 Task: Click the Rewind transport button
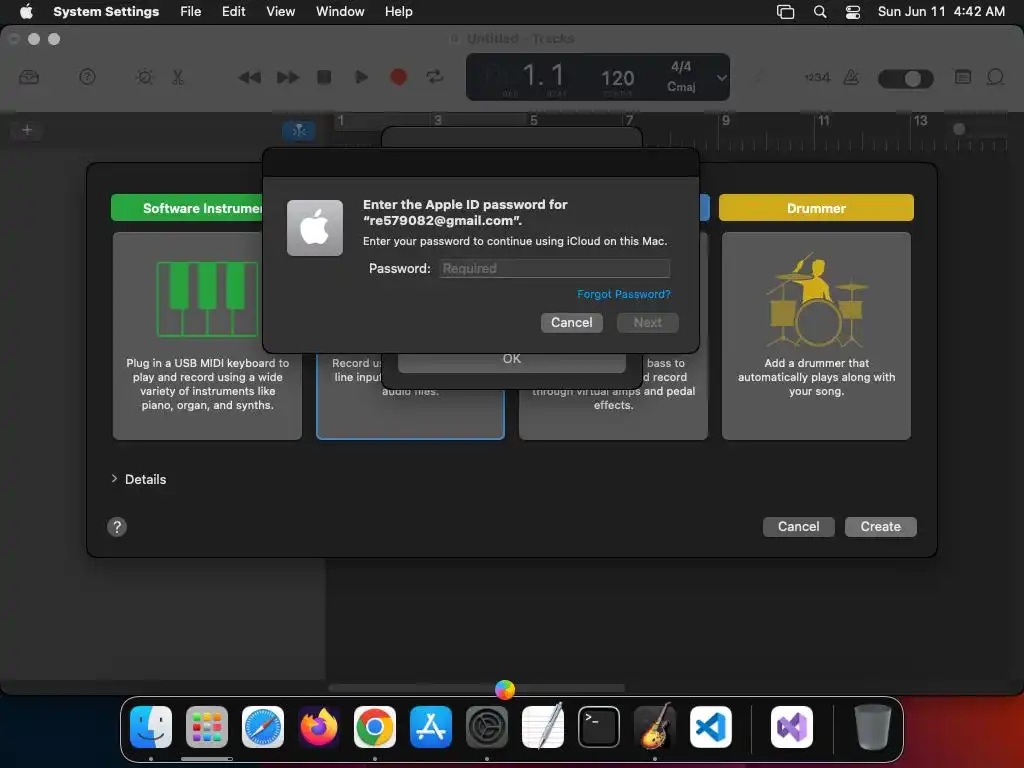249,77
